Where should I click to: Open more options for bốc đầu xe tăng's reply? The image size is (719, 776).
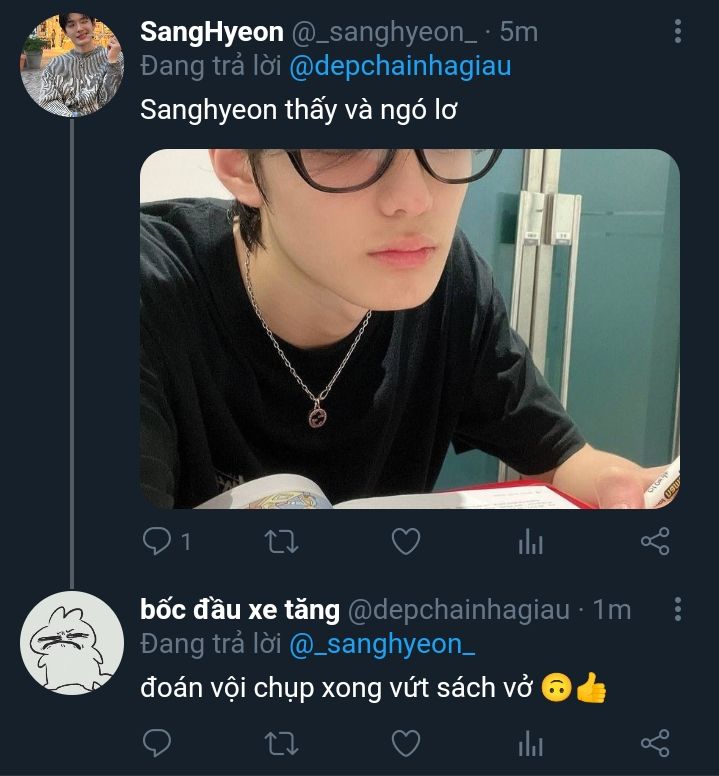(678, 609)
